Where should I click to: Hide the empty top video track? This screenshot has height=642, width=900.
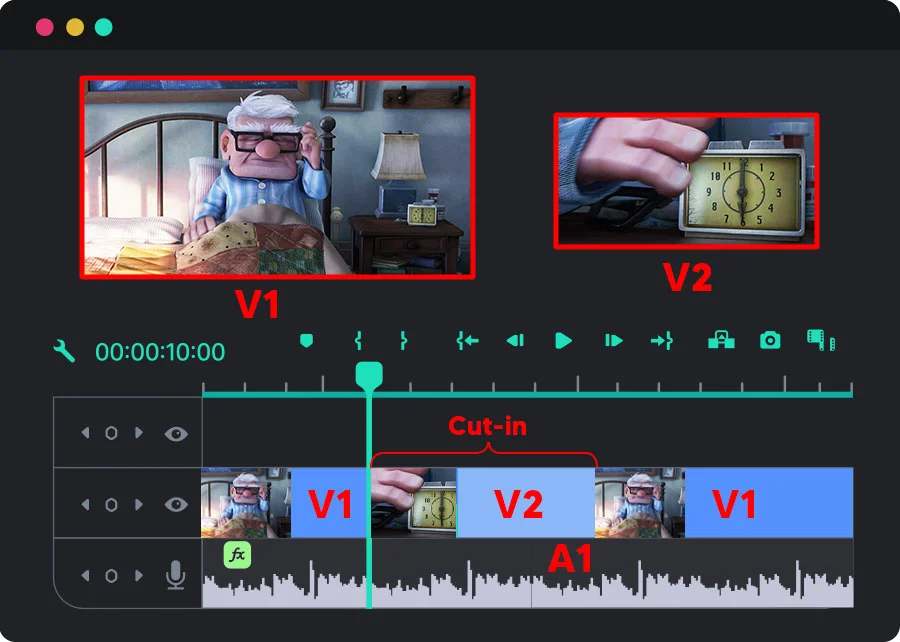click(176, 434)
